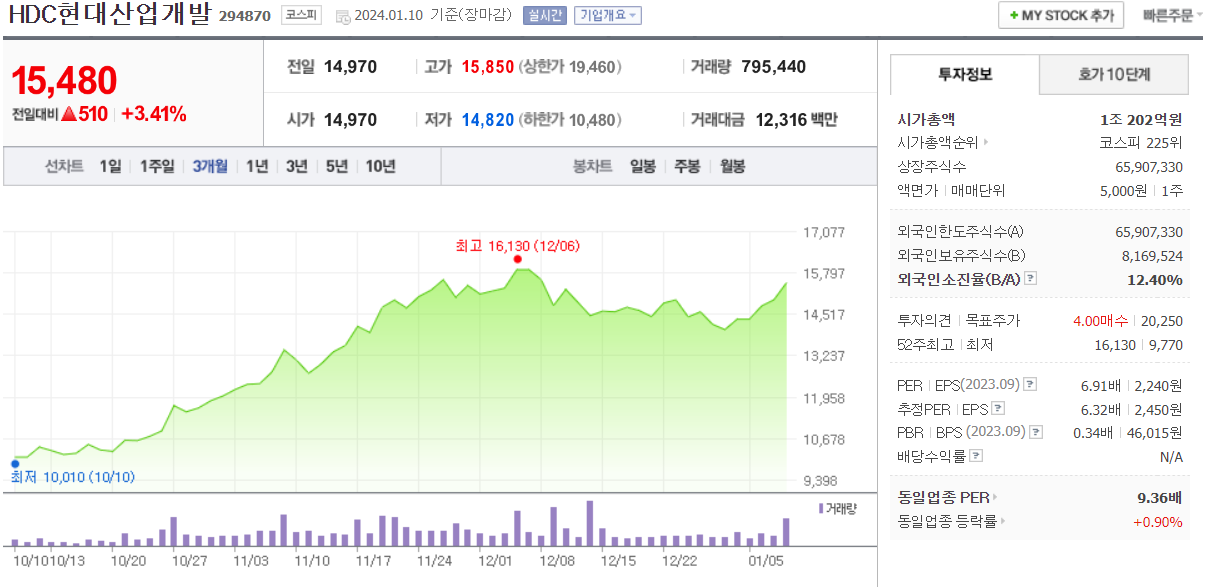Viewport: 1213px width, 587px height.
Task: Open help icon beside 외국인소진율(B/A)
Action: click(x=1031, y=279)
